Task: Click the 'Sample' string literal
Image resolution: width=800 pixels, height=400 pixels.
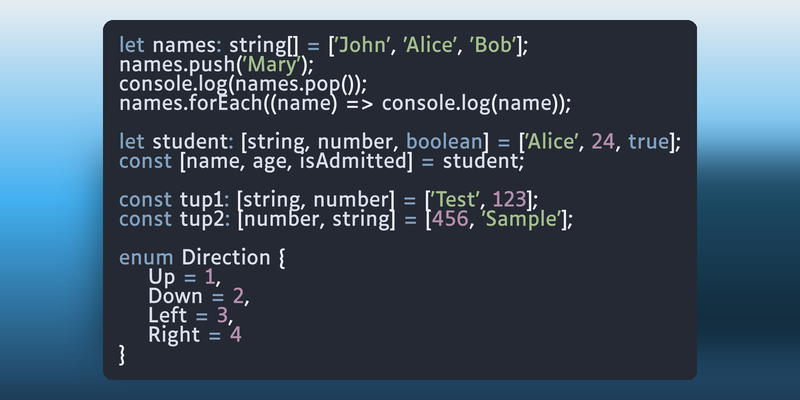Action: click(x=522, y=219)
